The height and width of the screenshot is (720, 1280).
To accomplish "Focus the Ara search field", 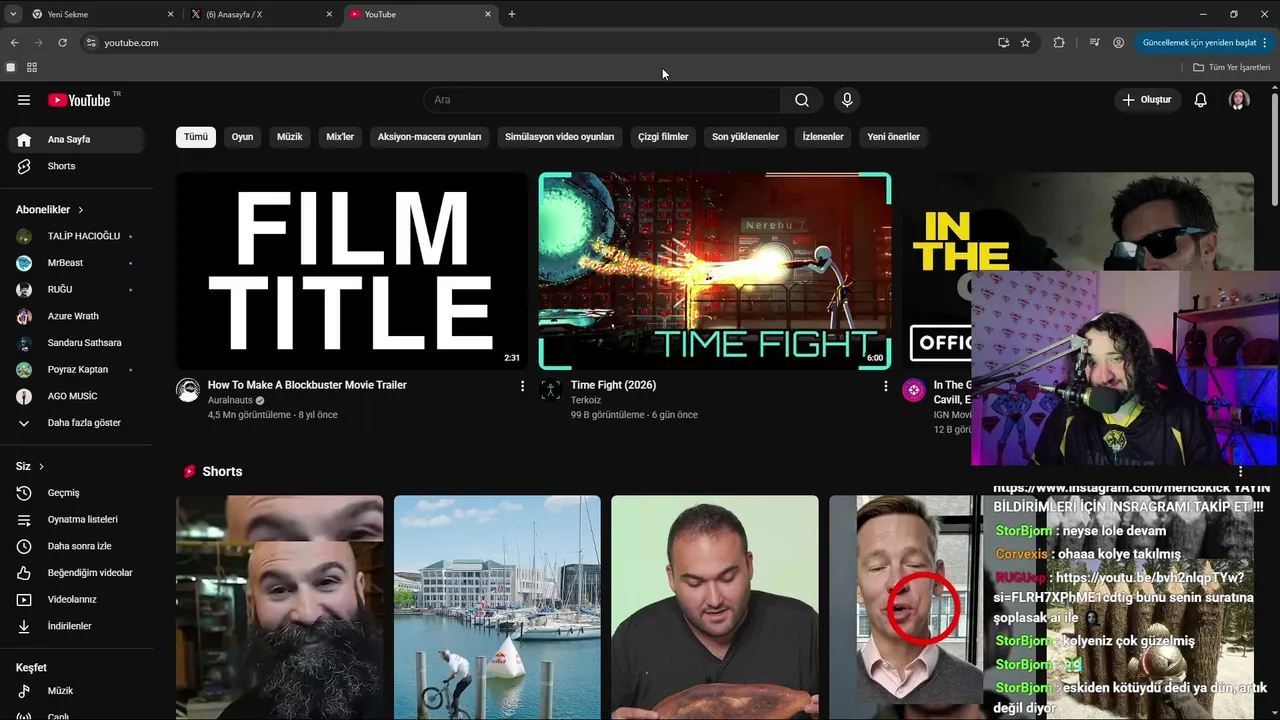I will [602, 100].
